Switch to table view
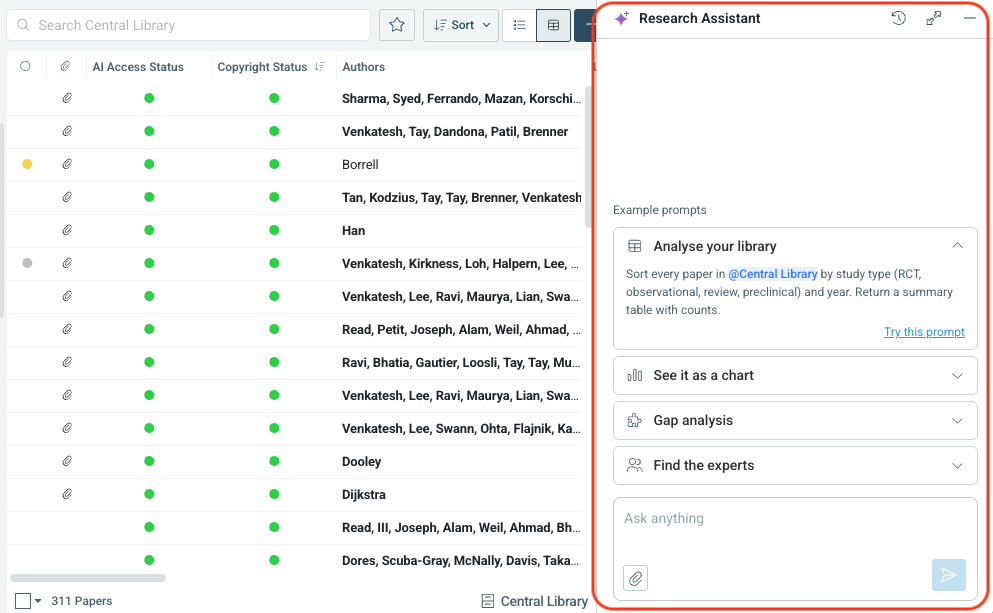 coord(553,25)
